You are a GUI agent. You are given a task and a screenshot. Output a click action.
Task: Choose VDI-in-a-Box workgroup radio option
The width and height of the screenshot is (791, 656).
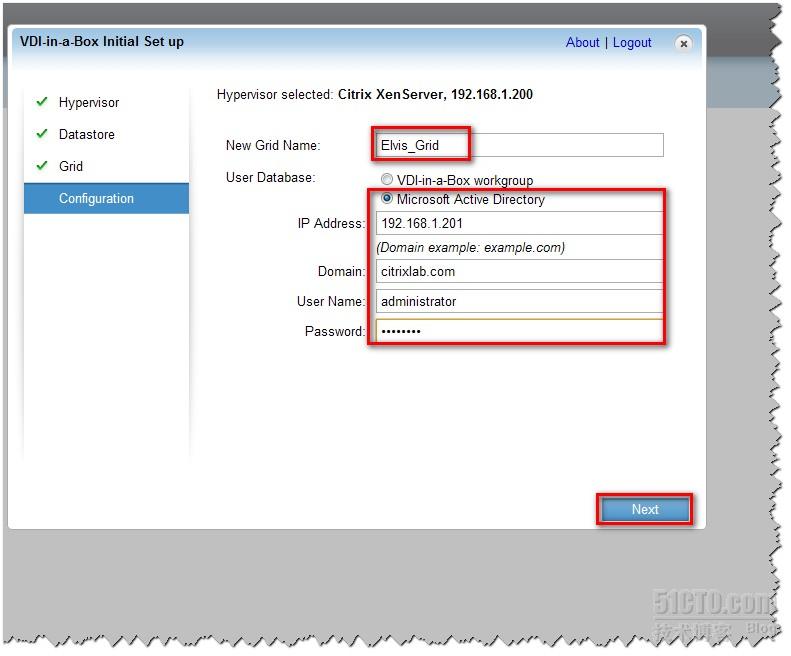(389, 180)
